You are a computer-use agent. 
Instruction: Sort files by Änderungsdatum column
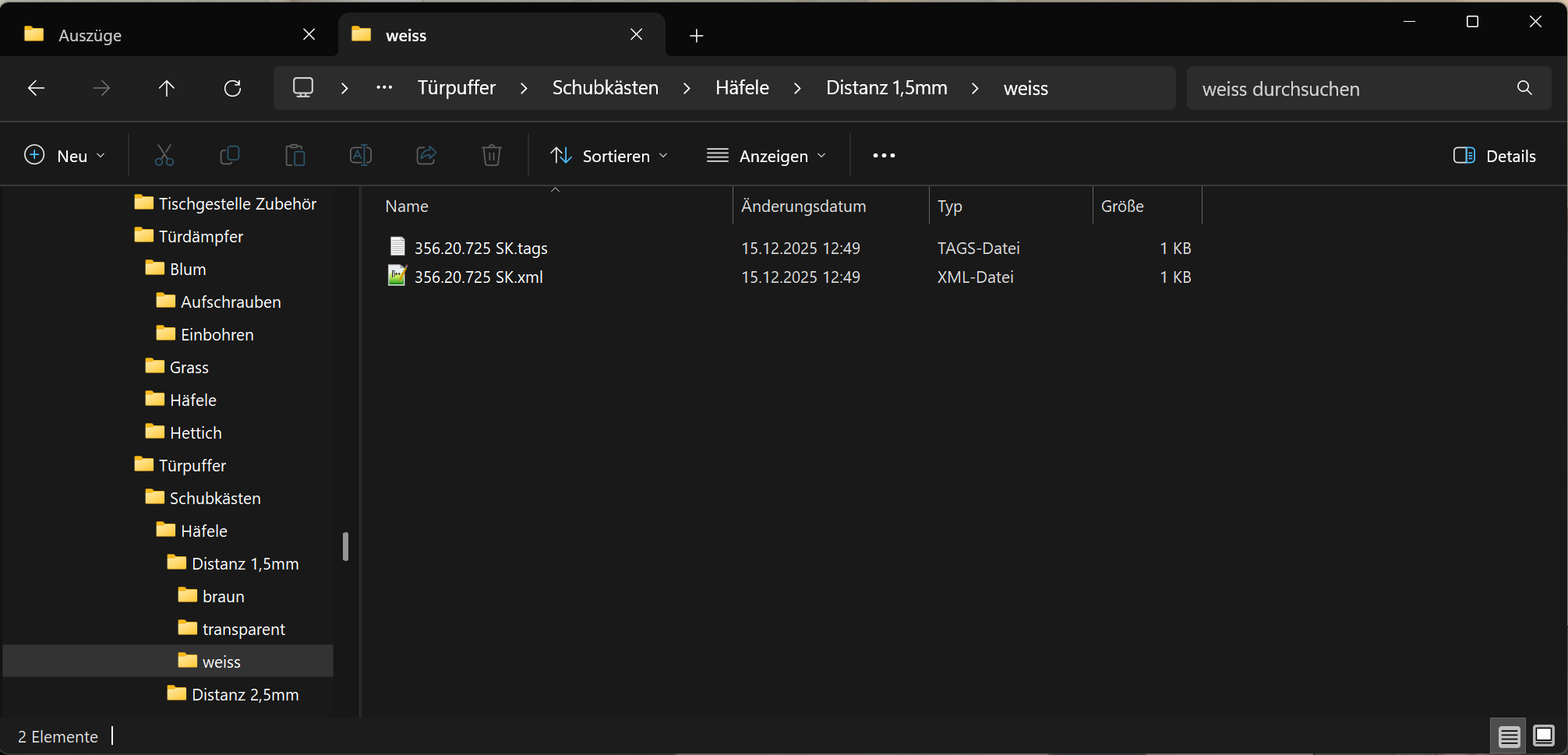pos(803,206)
